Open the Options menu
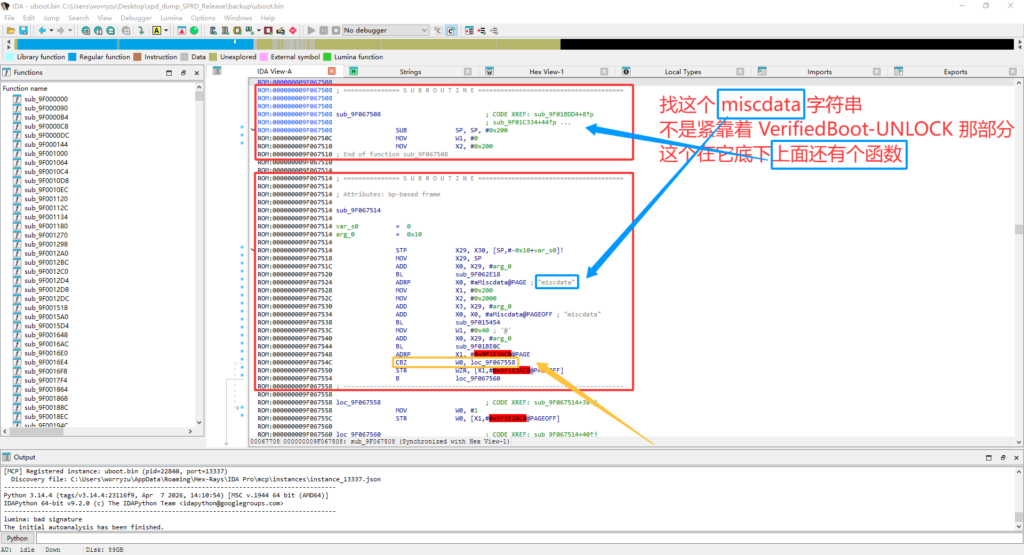The height and width of the screenshot is (555, 1024). 202,18
